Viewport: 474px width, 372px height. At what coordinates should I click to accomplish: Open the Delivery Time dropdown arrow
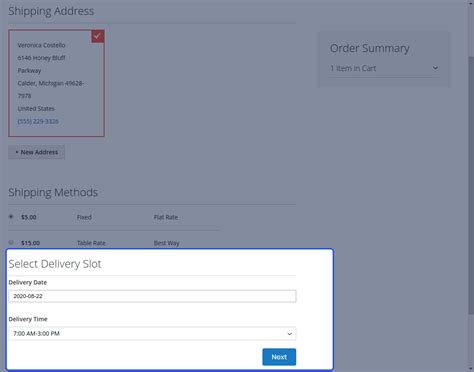289,334
